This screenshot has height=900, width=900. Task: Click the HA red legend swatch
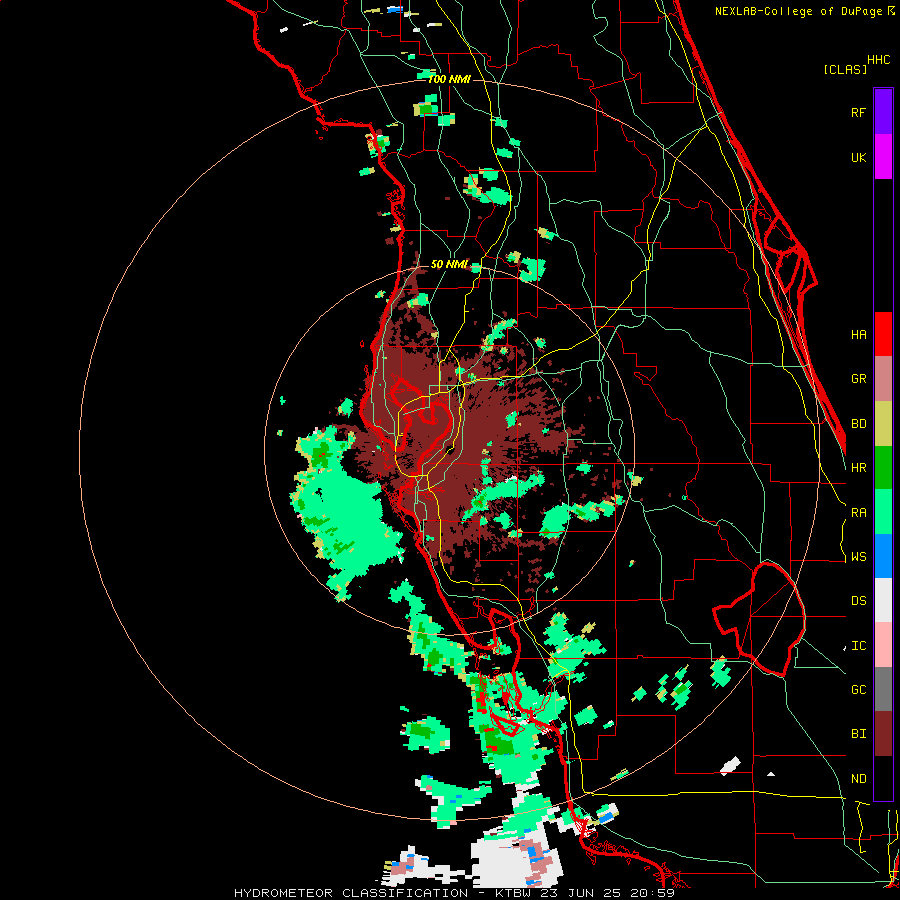[883, 334]
